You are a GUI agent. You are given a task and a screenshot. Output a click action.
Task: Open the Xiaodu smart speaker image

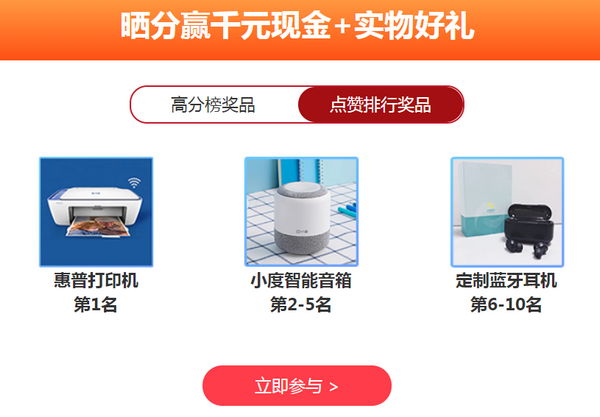(x=302, y=212)
